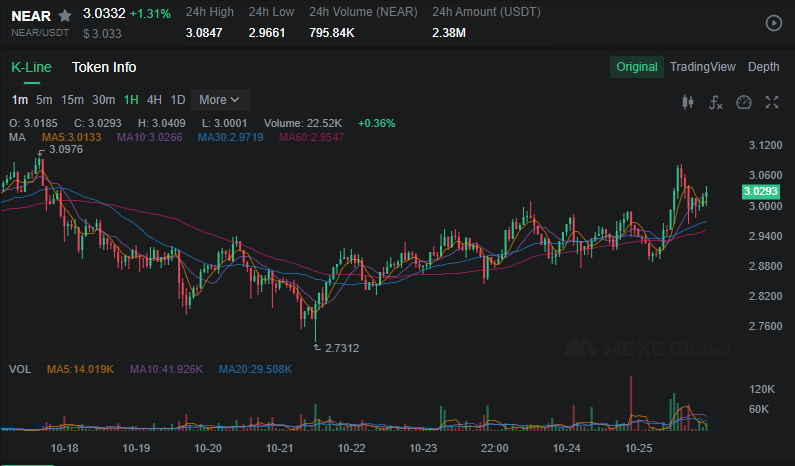Switch to the K-Line tab
The image size is (795, 466).
pos(31,67)
